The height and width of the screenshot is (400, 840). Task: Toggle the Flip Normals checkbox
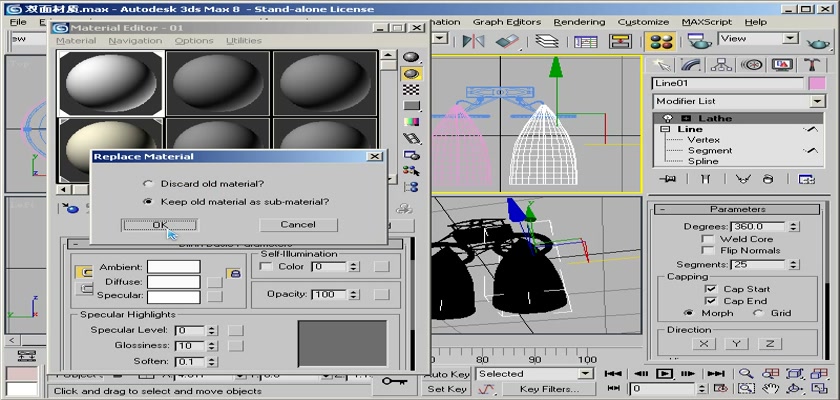(708, 251)
